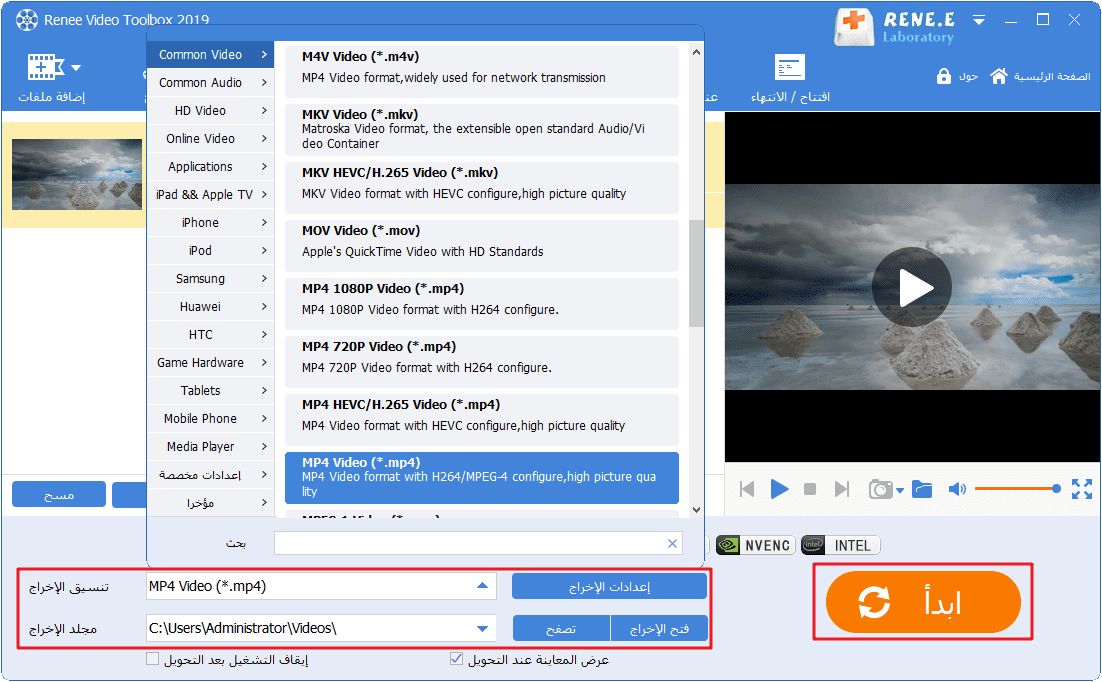
Task: Choose MP4 720P Video format
Action: (481, 361)
